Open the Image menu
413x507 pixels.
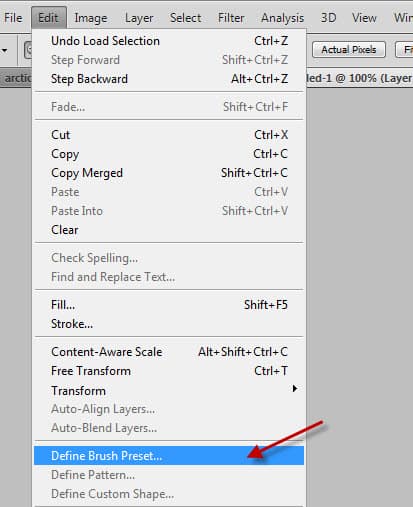coord(91,18)
